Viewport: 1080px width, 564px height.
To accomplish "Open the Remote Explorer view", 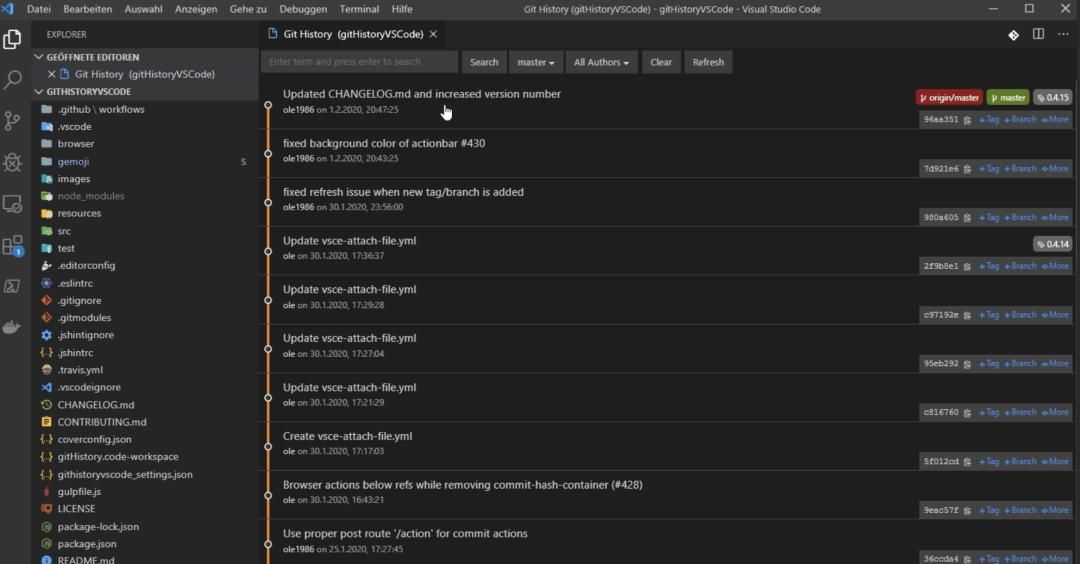I will click(x=13, y=204).
